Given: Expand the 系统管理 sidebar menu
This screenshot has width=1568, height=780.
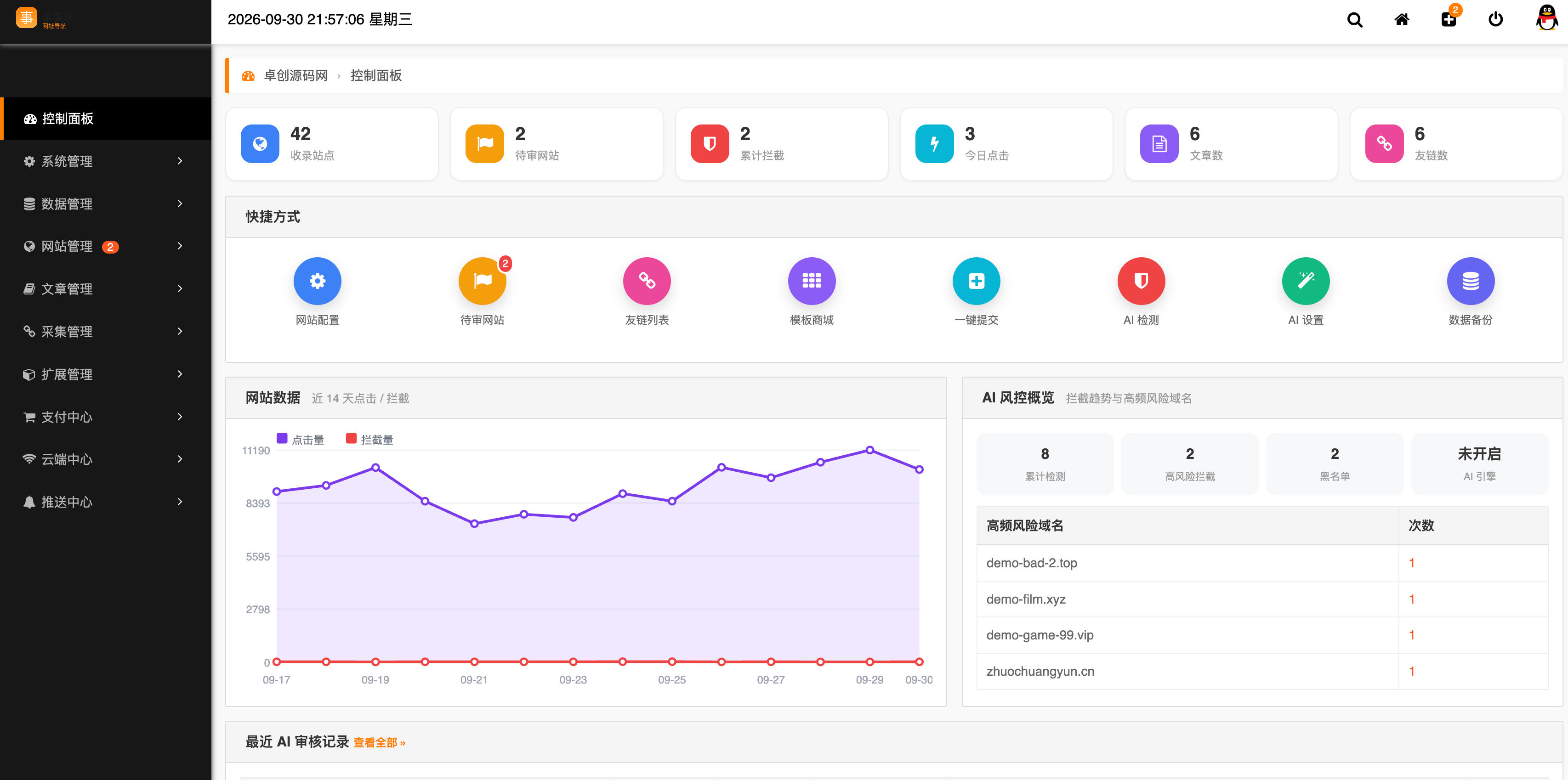Looking at the screenshot, I should pyautogui.click(x=106, y=161).
